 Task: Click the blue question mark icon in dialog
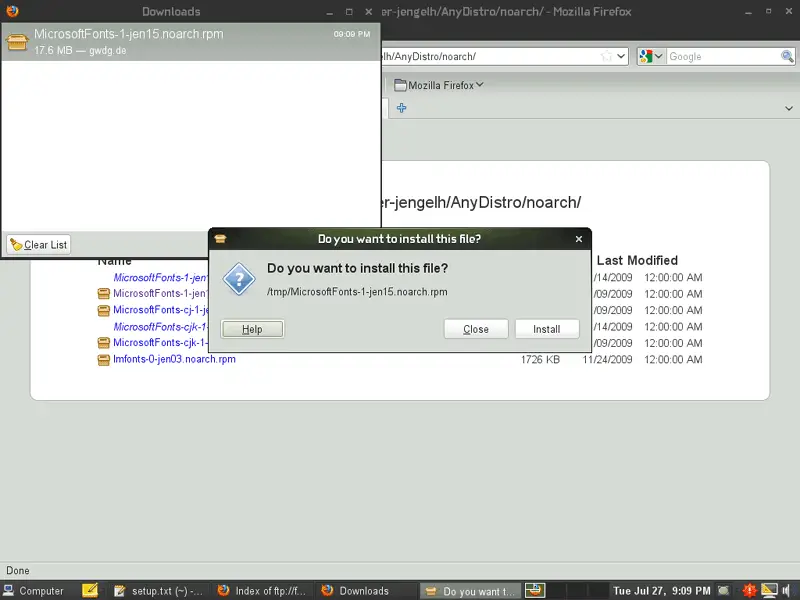tap(239, 279)
